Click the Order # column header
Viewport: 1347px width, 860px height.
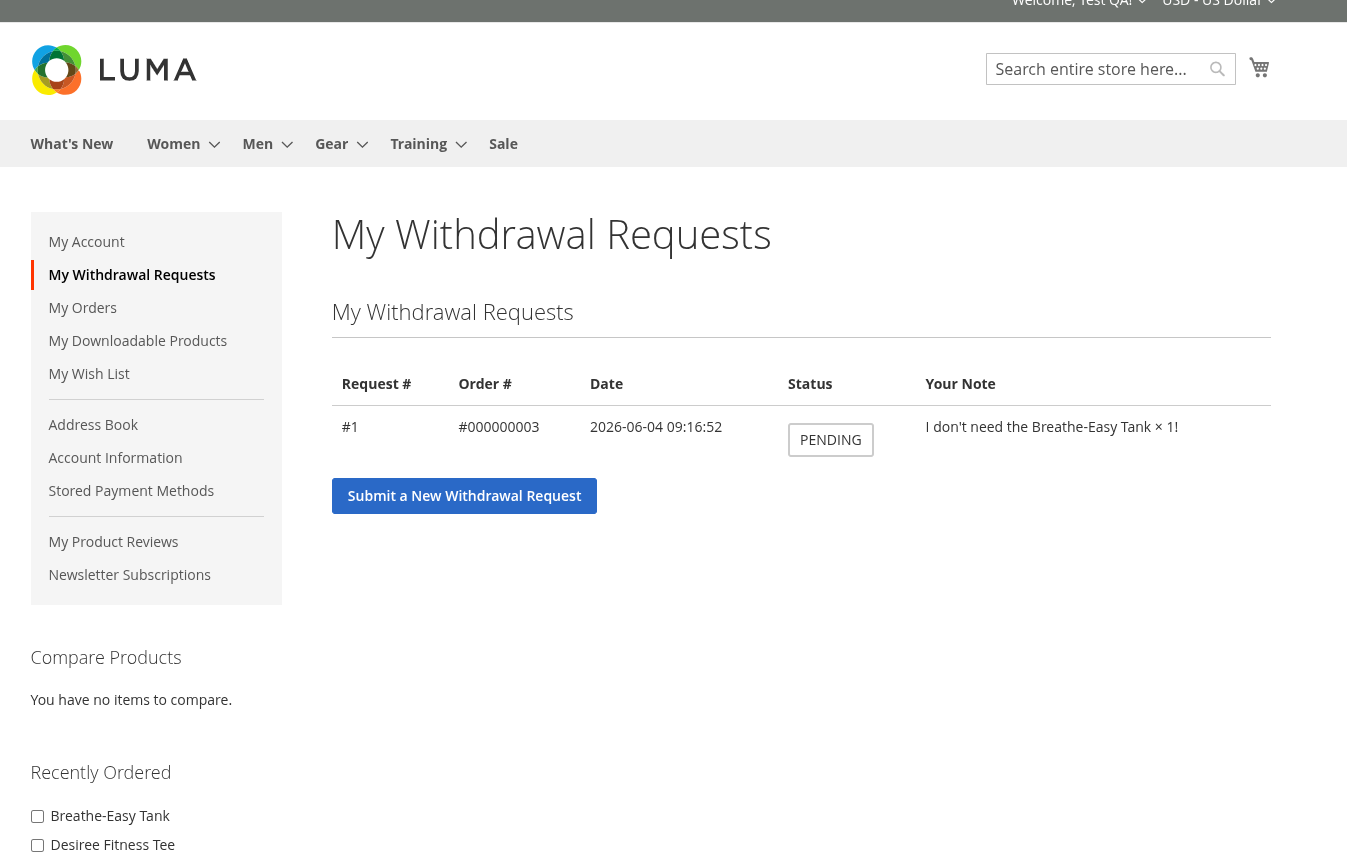click(485, 384)
